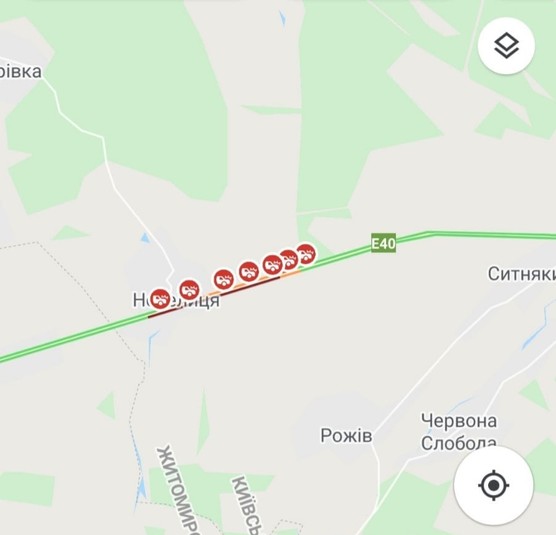Select the third crash icon from left
556x535 pixels.
click(224, 279)
